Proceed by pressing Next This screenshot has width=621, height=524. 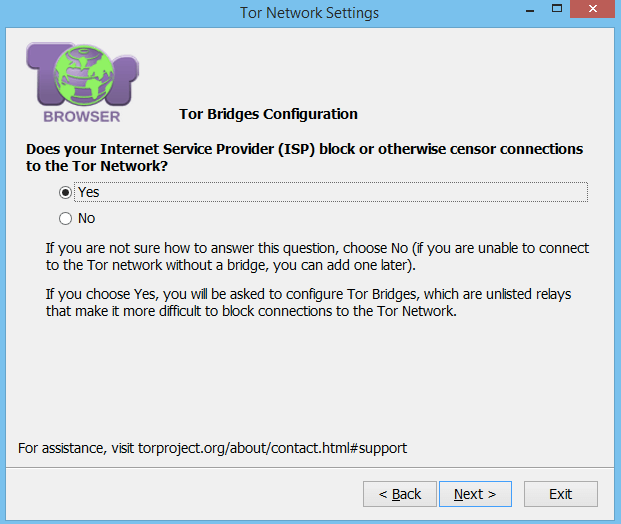(475, 494)
